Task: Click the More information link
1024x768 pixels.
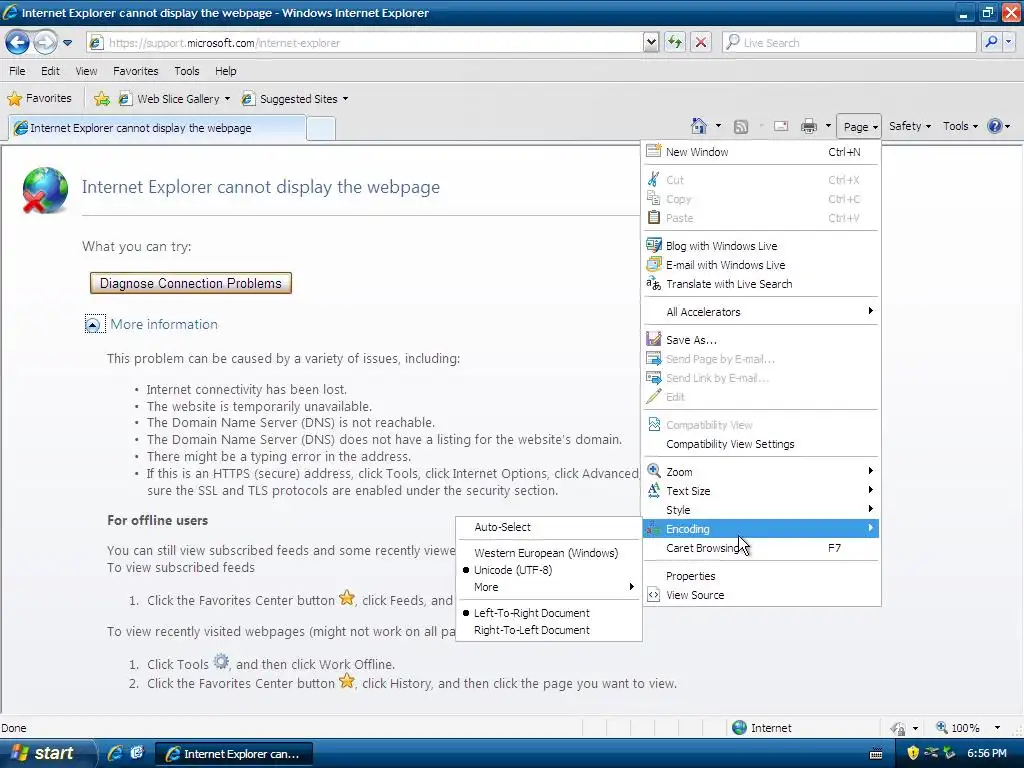Action: (164, 325)
